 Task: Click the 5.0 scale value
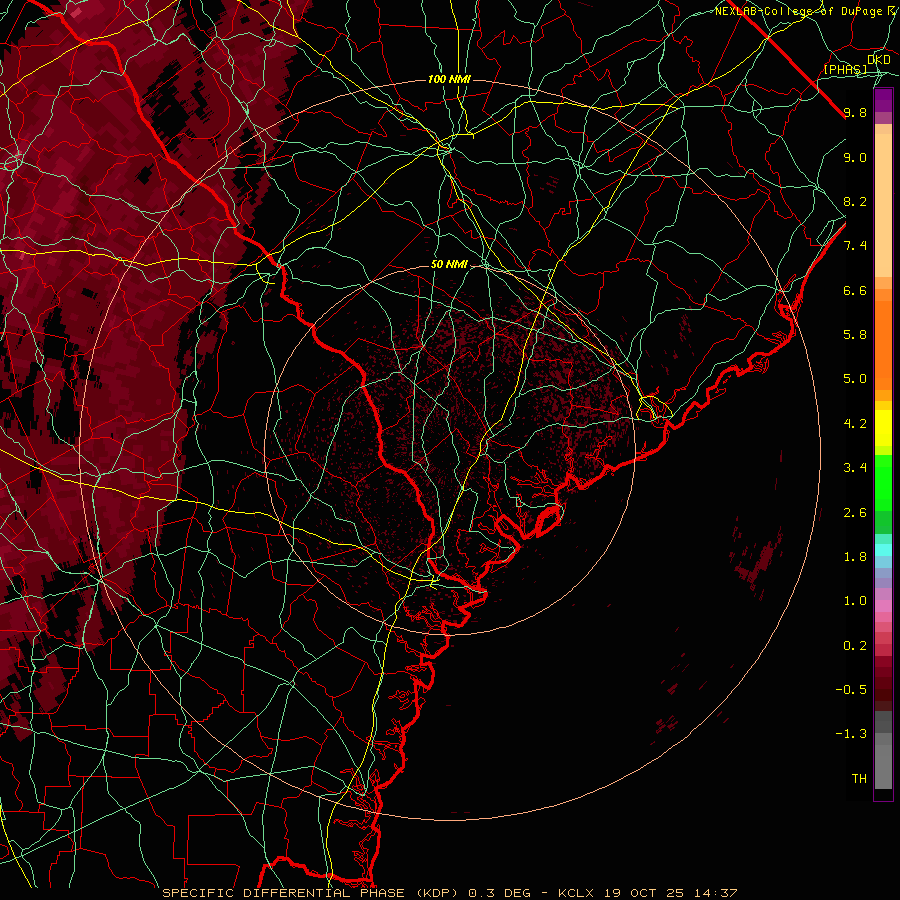click(855, 379)
